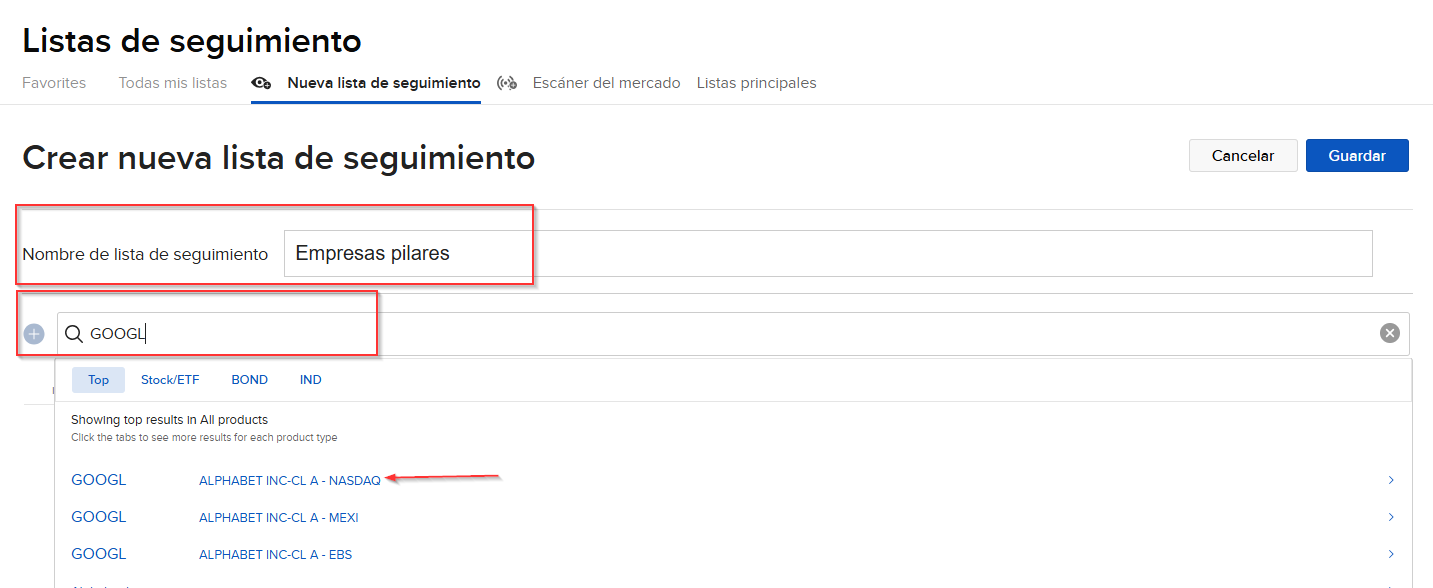1433x588 pixels.
Task: Open the Listas principales tab
Action: [x=756, y=83]
